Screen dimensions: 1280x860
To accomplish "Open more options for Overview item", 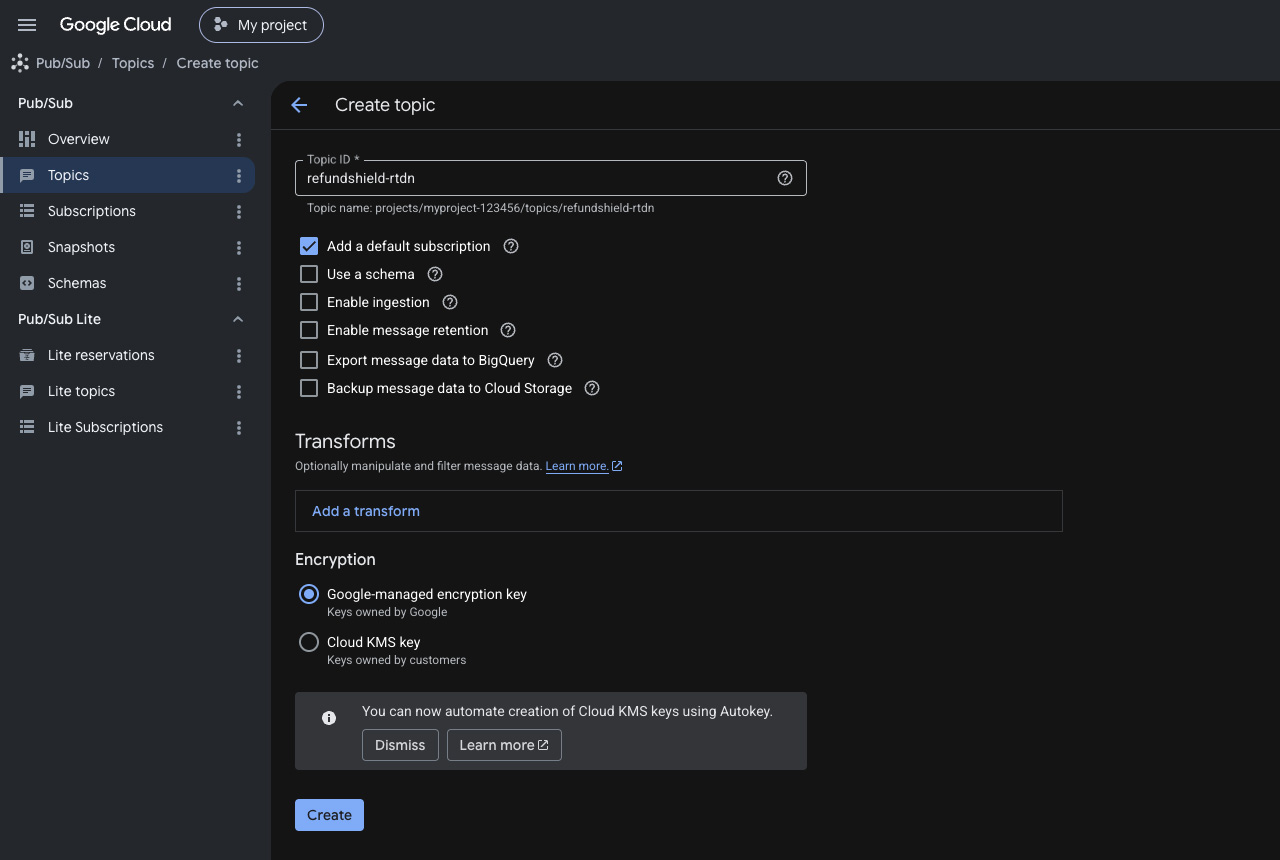I will click(239, 139).
